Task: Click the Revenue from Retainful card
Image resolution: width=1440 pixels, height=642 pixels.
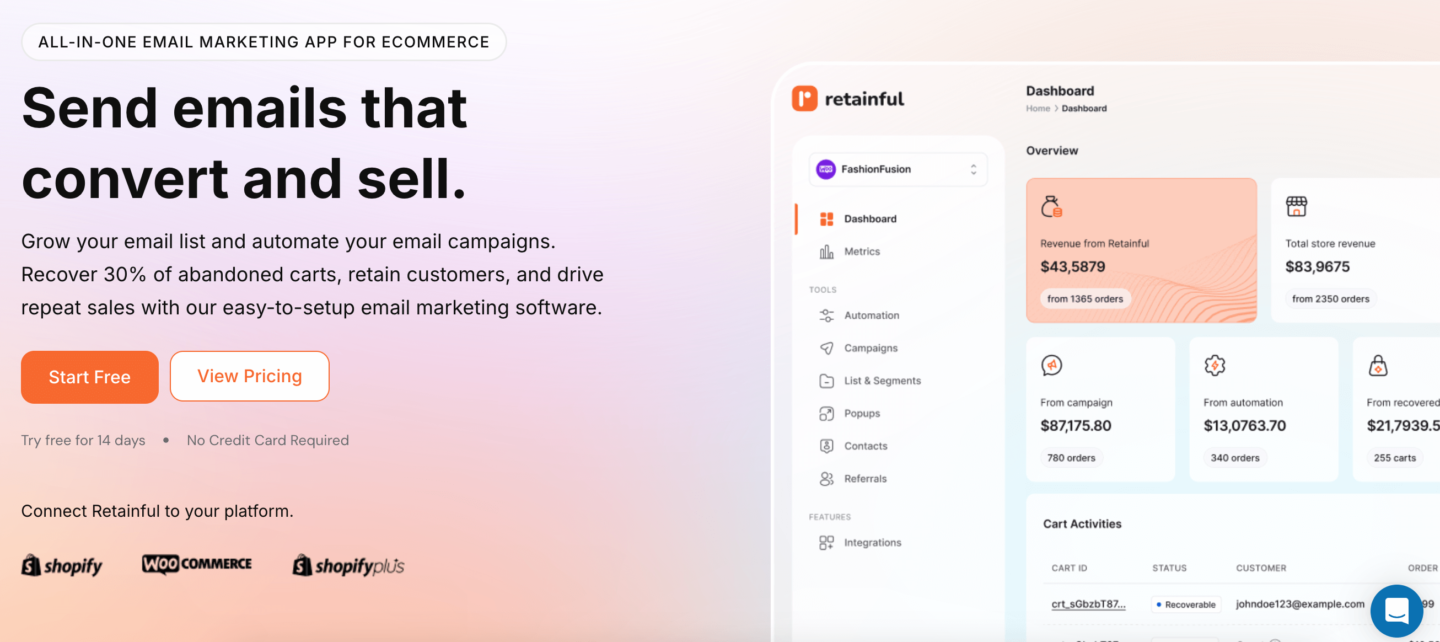Action: (1141, 250)
